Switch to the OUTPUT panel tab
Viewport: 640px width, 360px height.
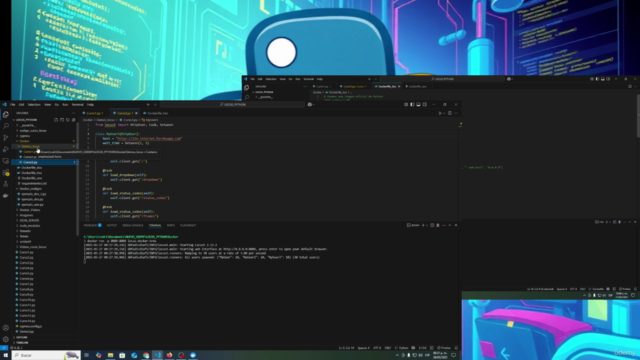click(x=111, y=225)
